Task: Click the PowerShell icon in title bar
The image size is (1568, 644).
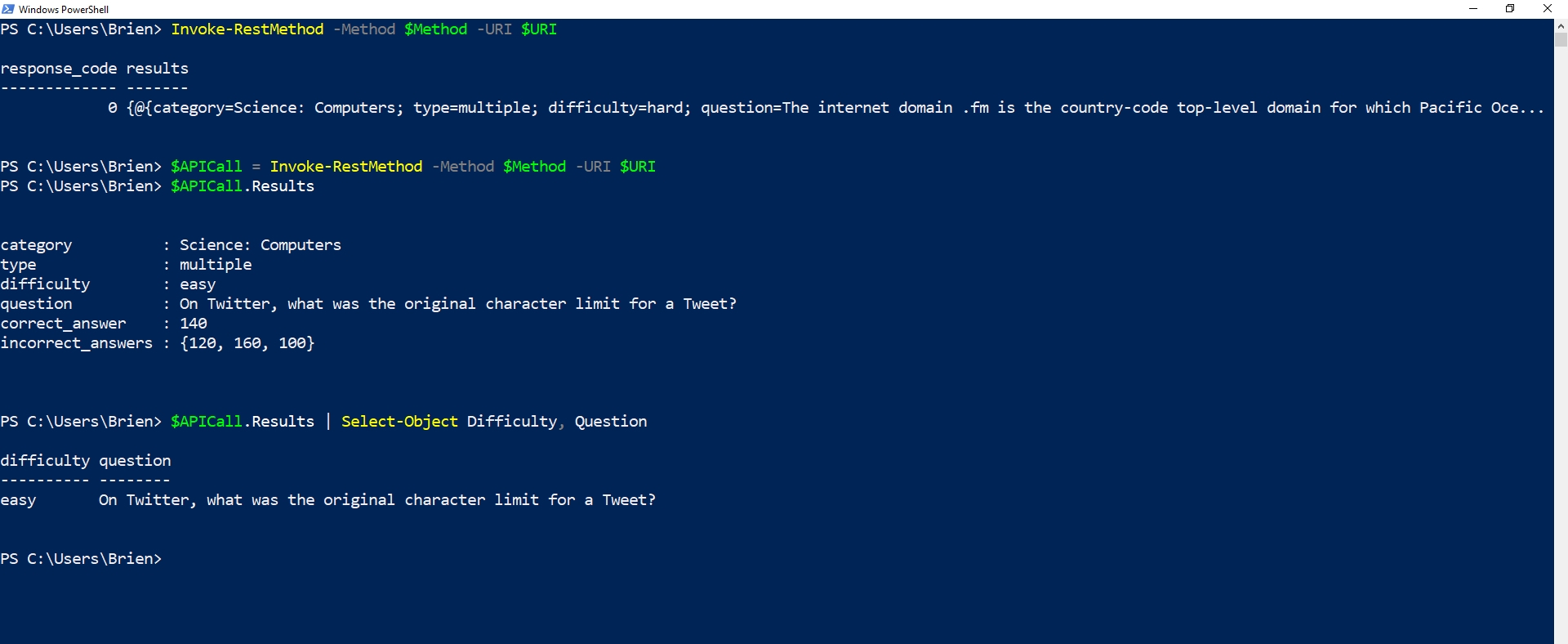Action: (x=8, y=9)
